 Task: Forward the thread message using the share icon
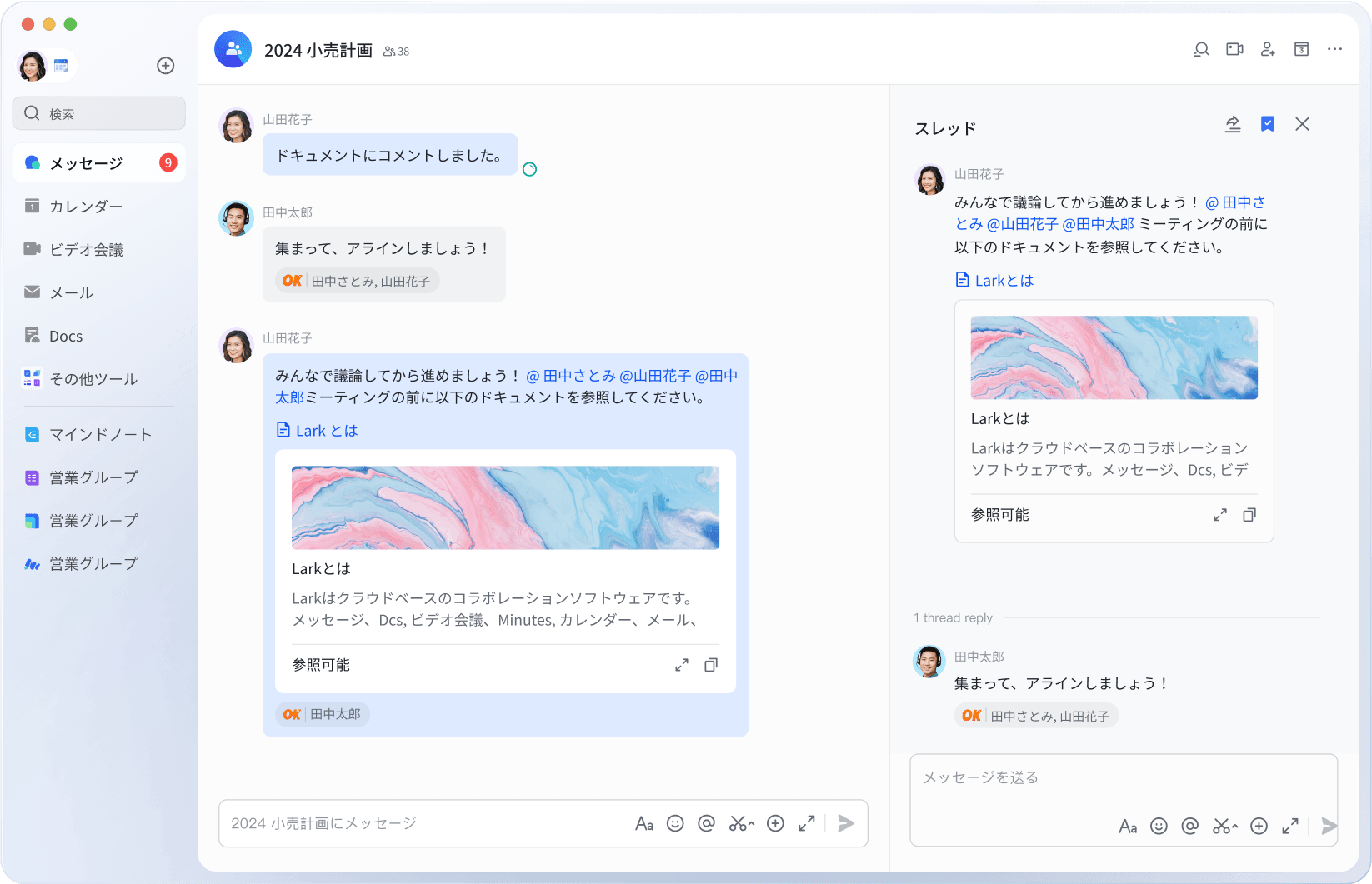(x=1234, y=123)
